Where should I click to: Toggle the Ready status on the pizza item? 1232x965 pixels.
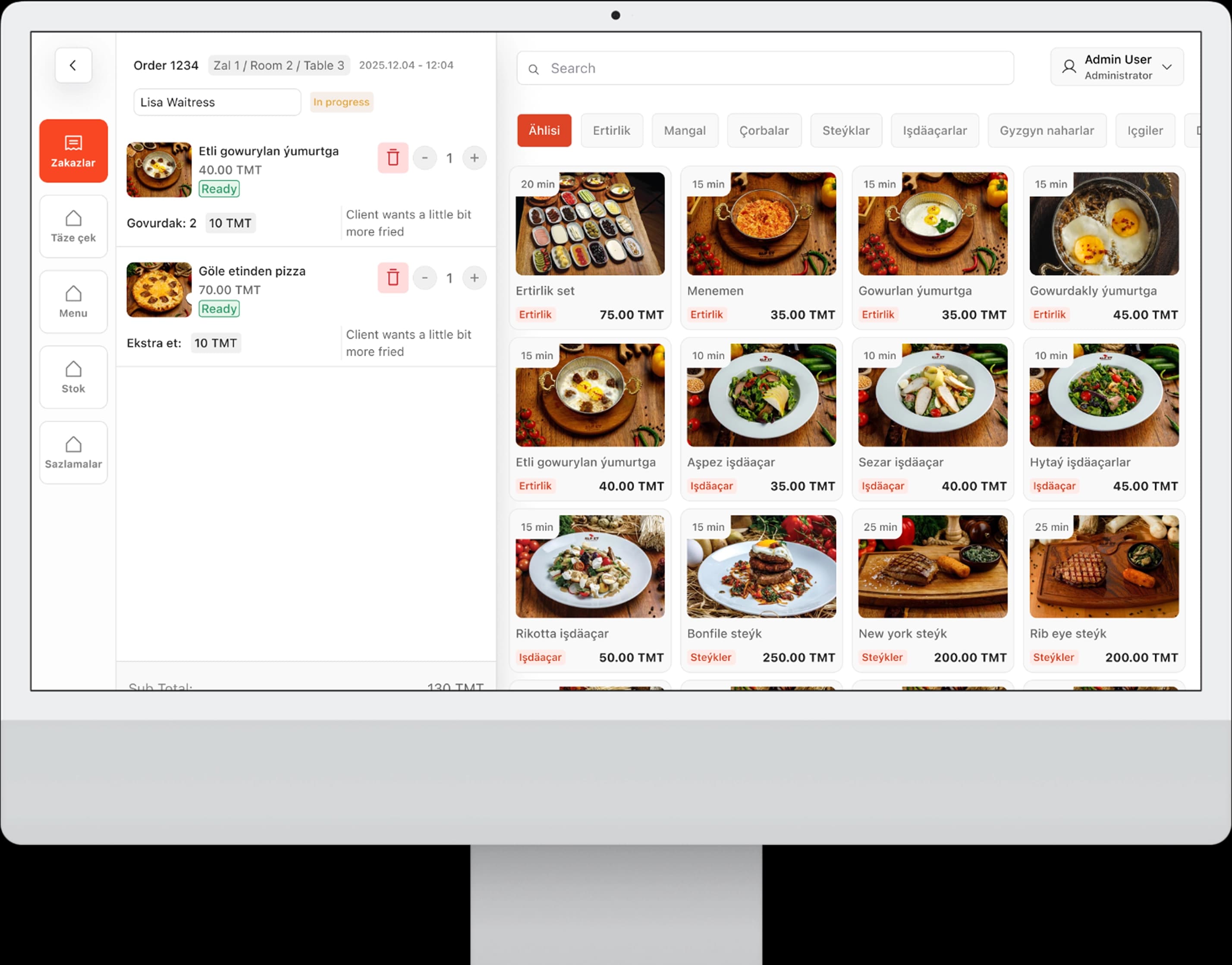point(219,309)
